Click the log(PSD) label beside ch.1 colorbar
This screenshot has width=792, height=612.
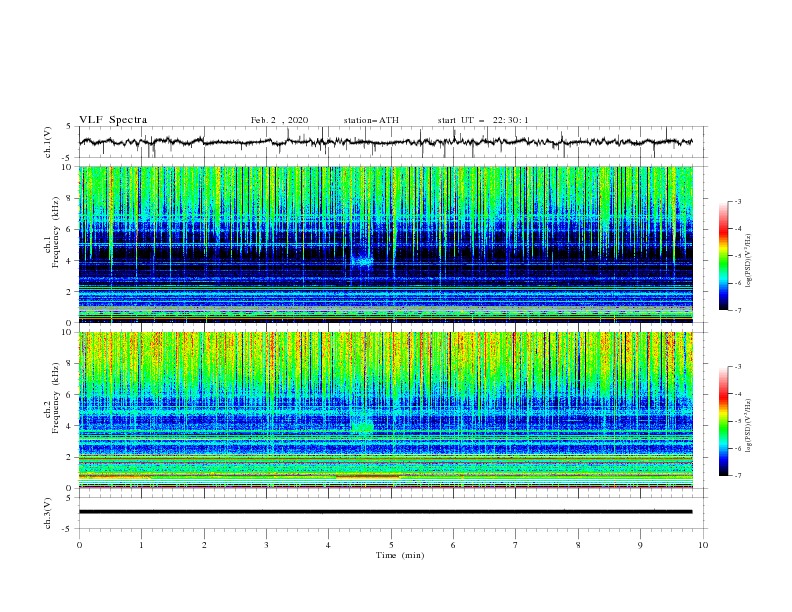coord(748,261)
